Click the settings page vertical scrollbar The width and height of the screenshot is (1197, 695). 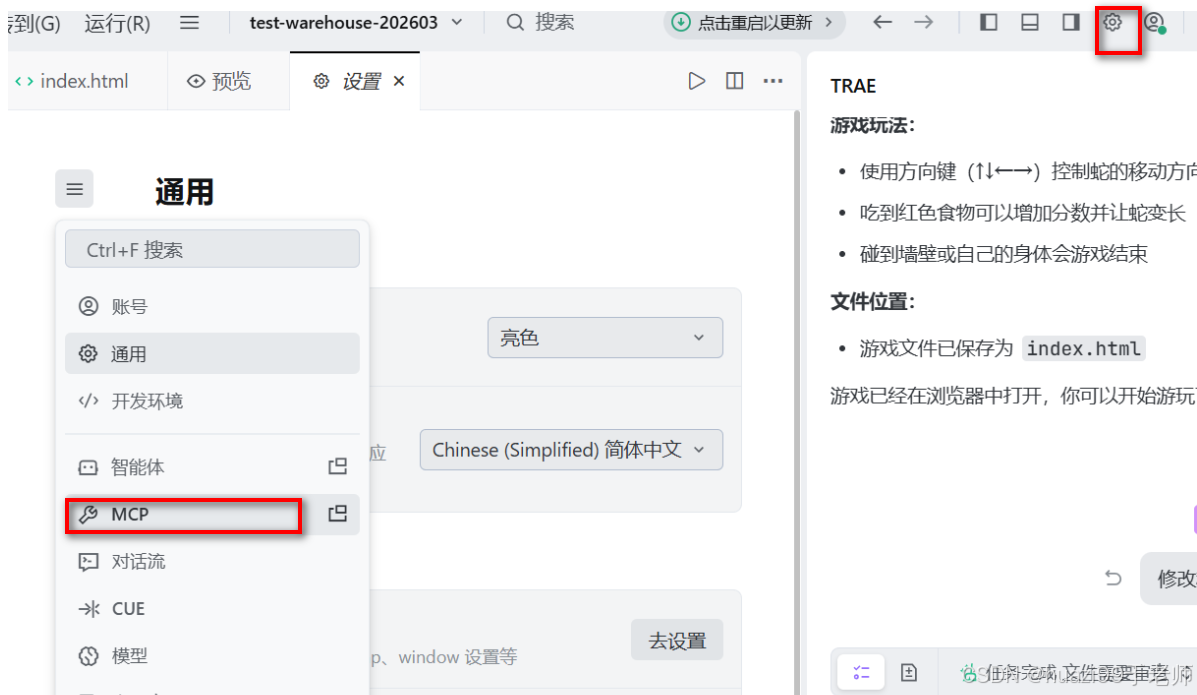pyautogui.click(x=797, y=401)
